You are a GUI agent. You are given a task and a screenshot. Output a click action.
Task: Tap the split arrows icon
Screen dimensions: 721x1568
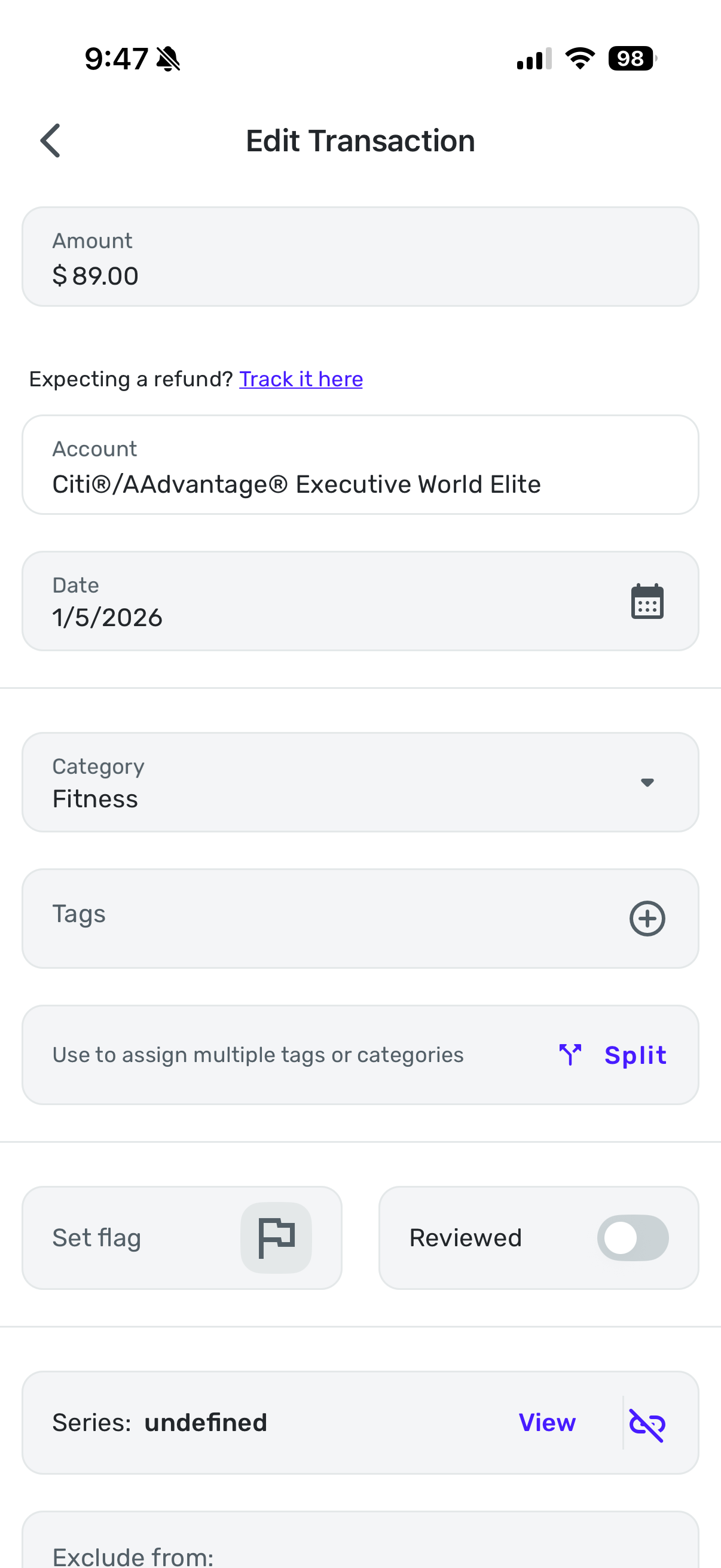tap(570, 1055)
